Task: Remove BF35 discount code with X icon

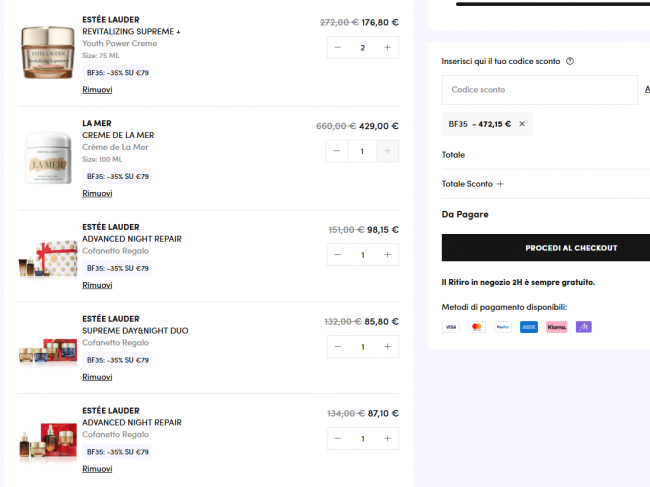Action: (x=522, y=124)
